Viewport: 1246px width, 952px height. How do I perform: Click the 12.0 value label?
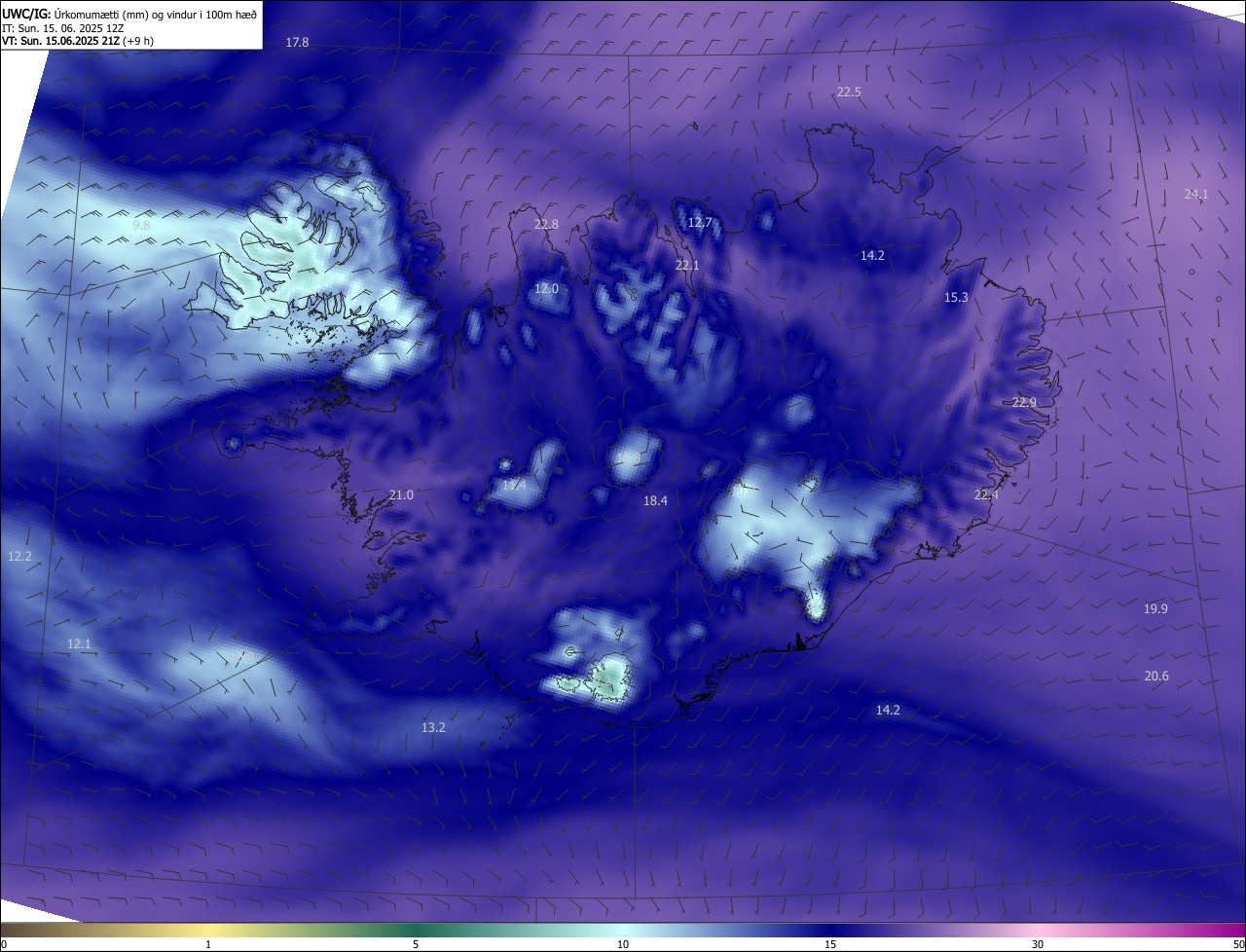coord(547,289)
